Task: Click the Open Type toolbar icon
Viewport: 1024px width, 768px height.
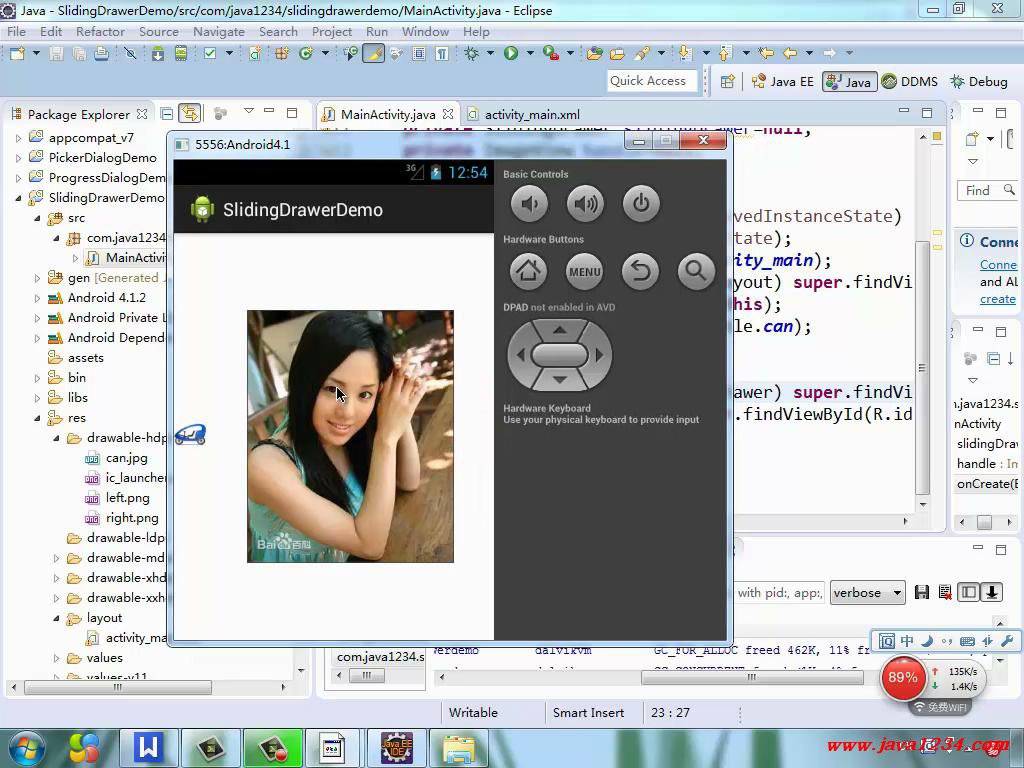Action: (x=594, y=54)
